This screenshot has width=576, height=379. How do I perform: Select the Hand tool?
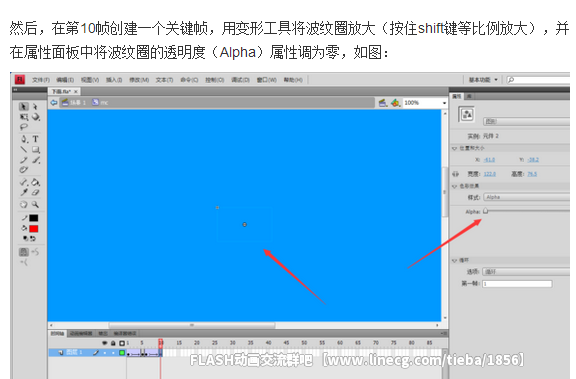click(x=24, y=205)
